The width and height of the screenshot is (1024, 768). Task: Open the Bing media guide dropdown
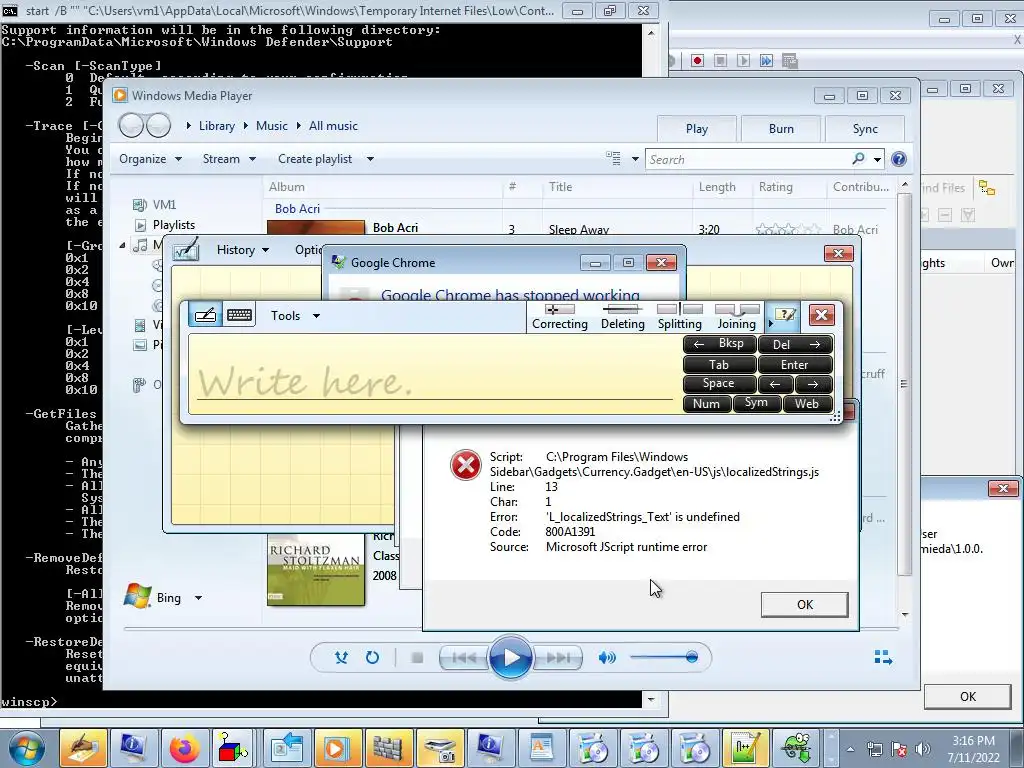198,598
